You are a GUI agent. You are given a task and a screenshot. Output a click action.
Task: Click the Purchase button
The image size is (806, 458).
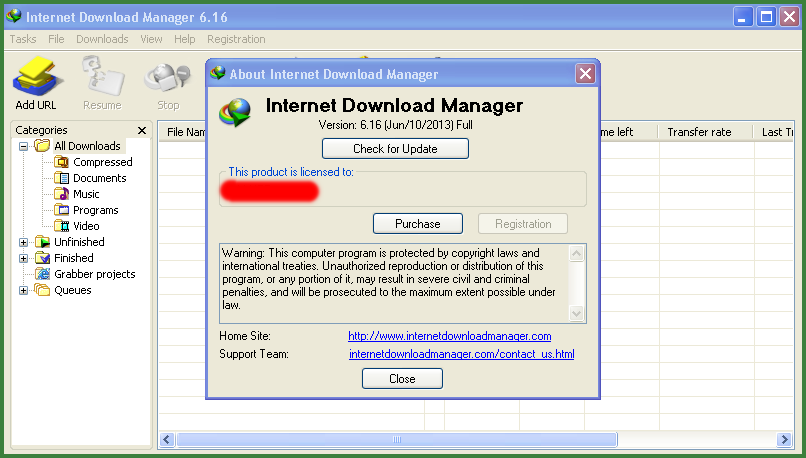point(418,224)
